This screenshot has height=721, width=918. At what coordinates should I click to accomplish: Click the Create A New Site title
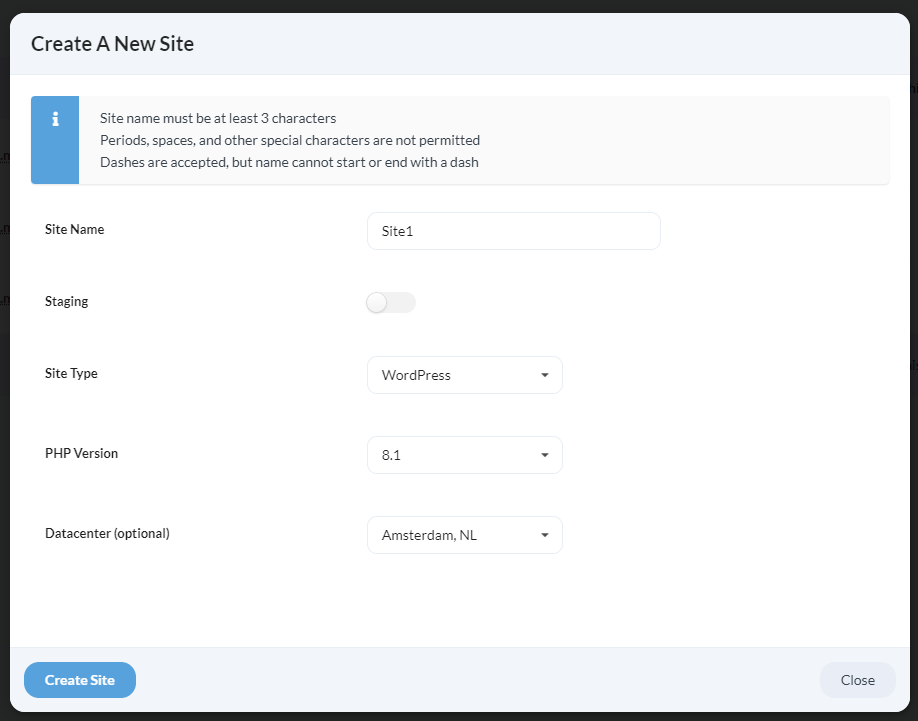tap(112, 44)
